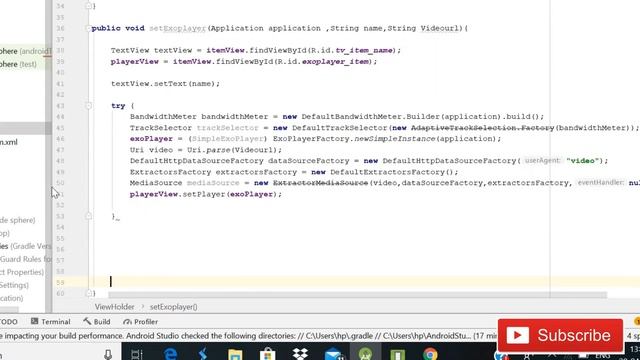Click the DefaultExtractorsFactory() call on line 49
This screenshot has height=360, width=640.
coord(392,172)
